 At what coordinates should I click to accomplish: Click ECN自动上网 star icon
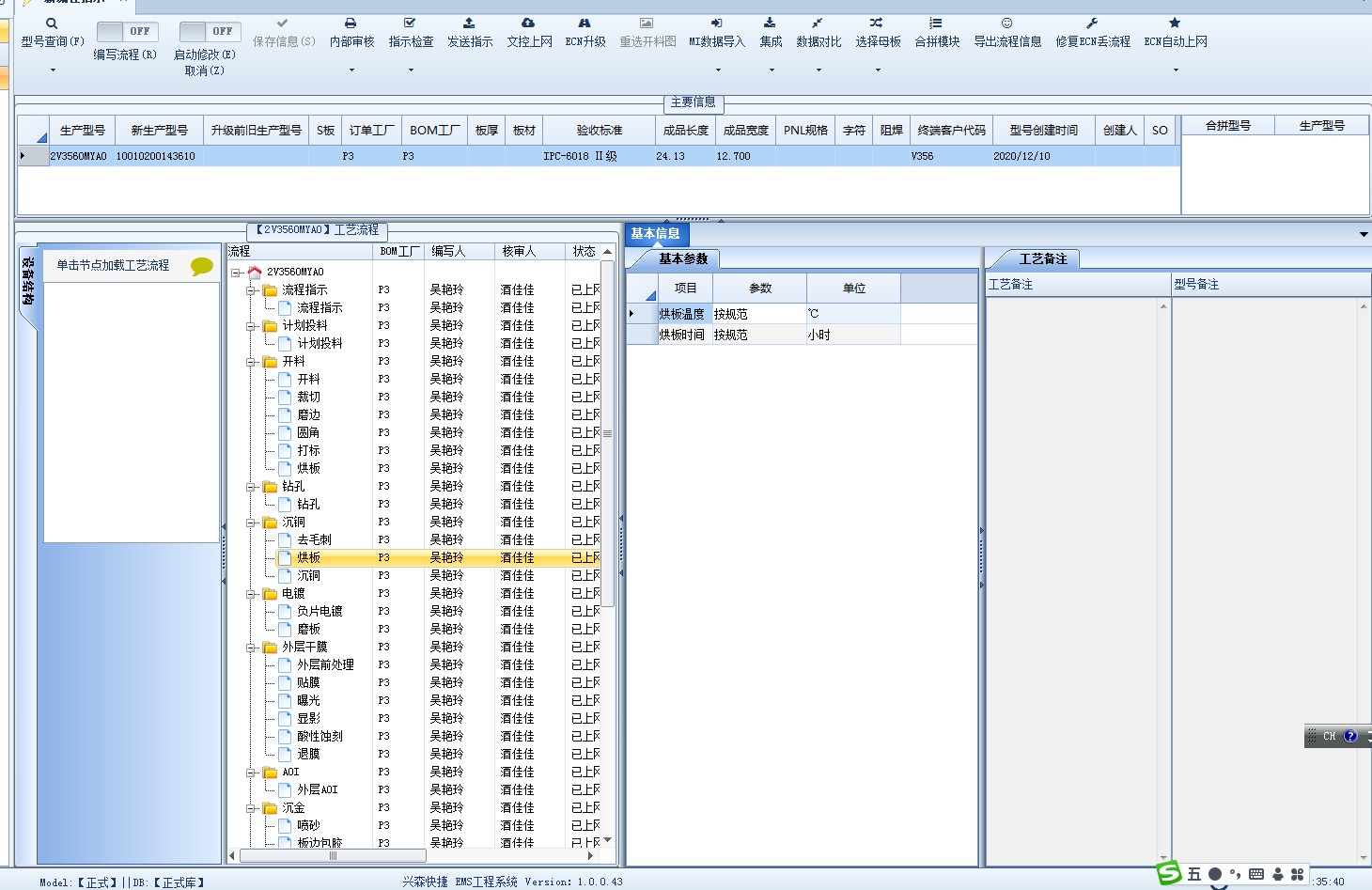click(x=1175, y=23)
